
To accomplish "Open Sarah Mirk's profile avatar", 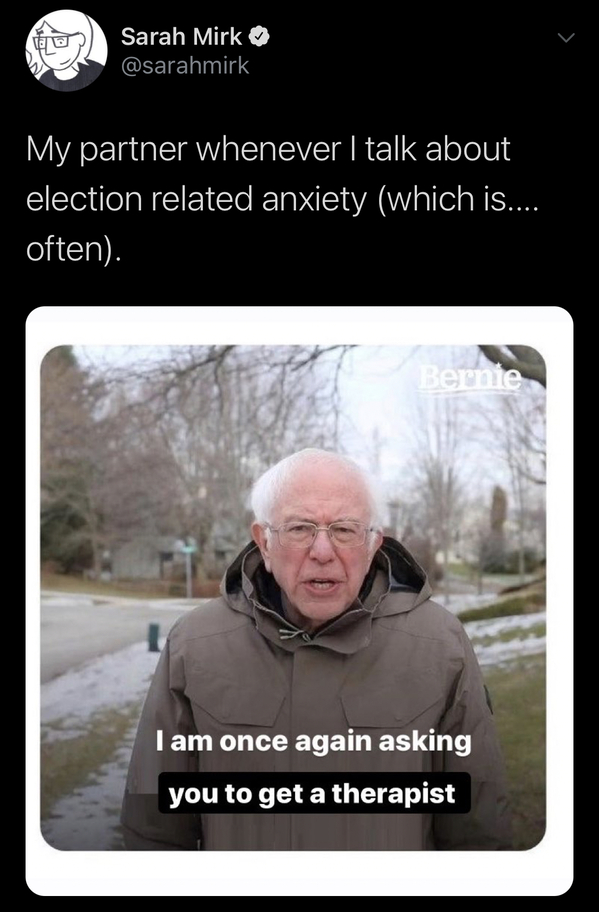I will [x=66, y=50].
